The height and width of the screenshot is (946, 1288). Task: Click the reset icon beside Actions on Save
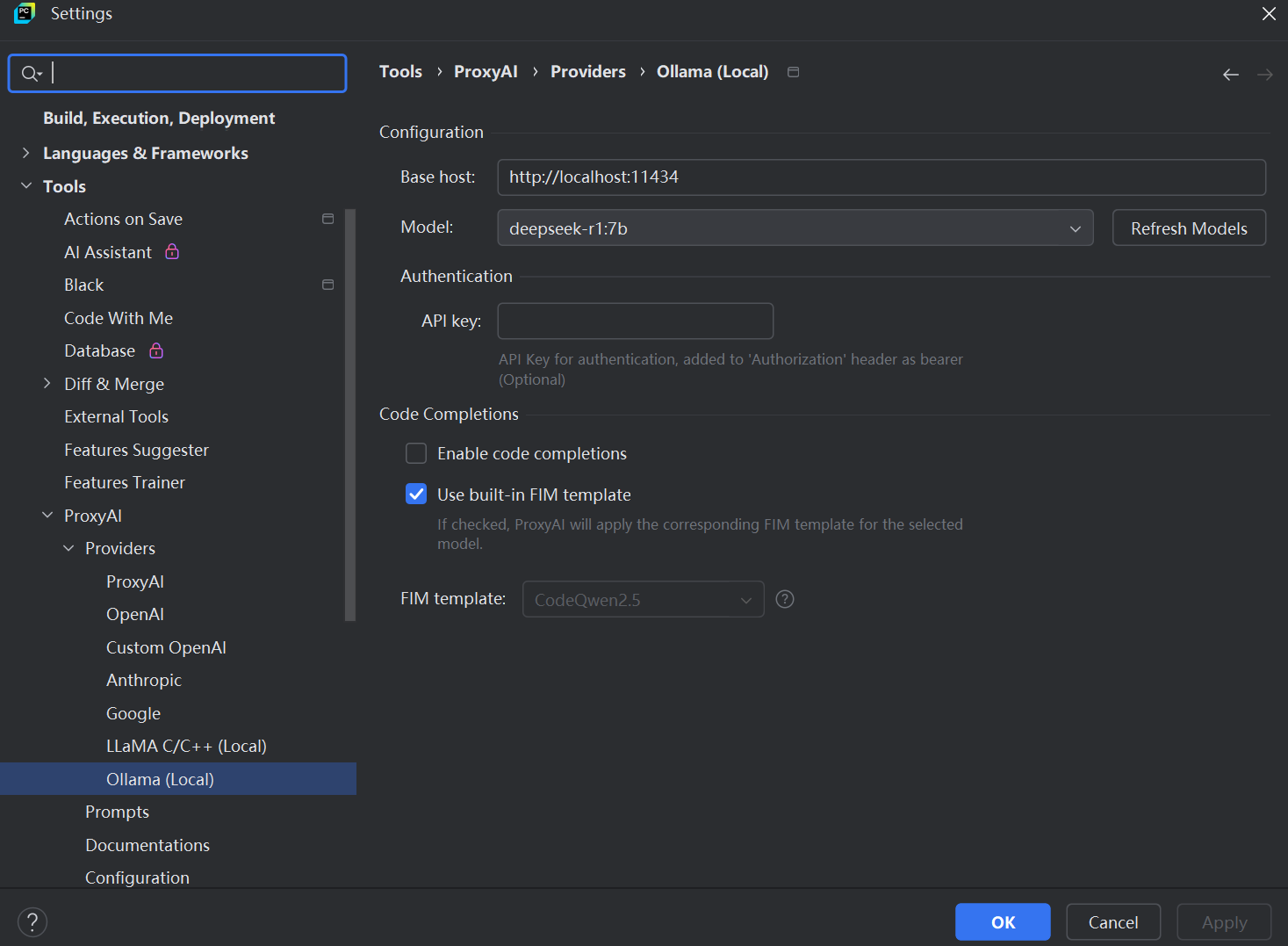[327, 218]
